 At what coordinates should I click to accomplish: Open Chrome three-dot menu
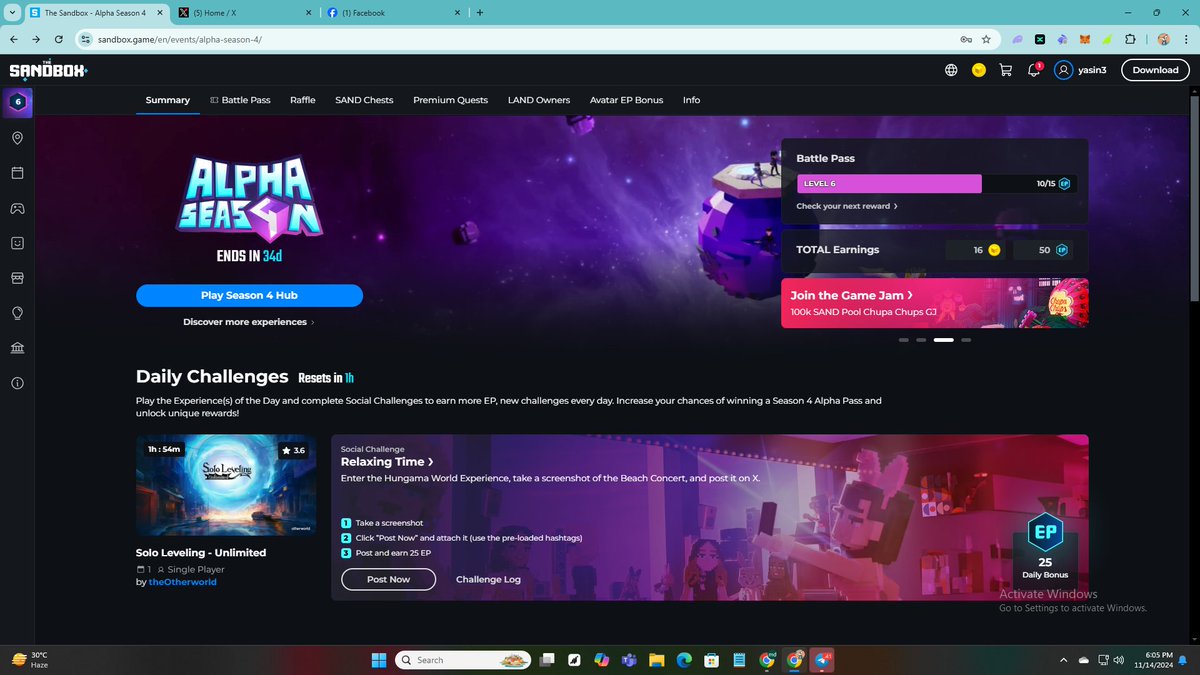tap(1185, 39)
